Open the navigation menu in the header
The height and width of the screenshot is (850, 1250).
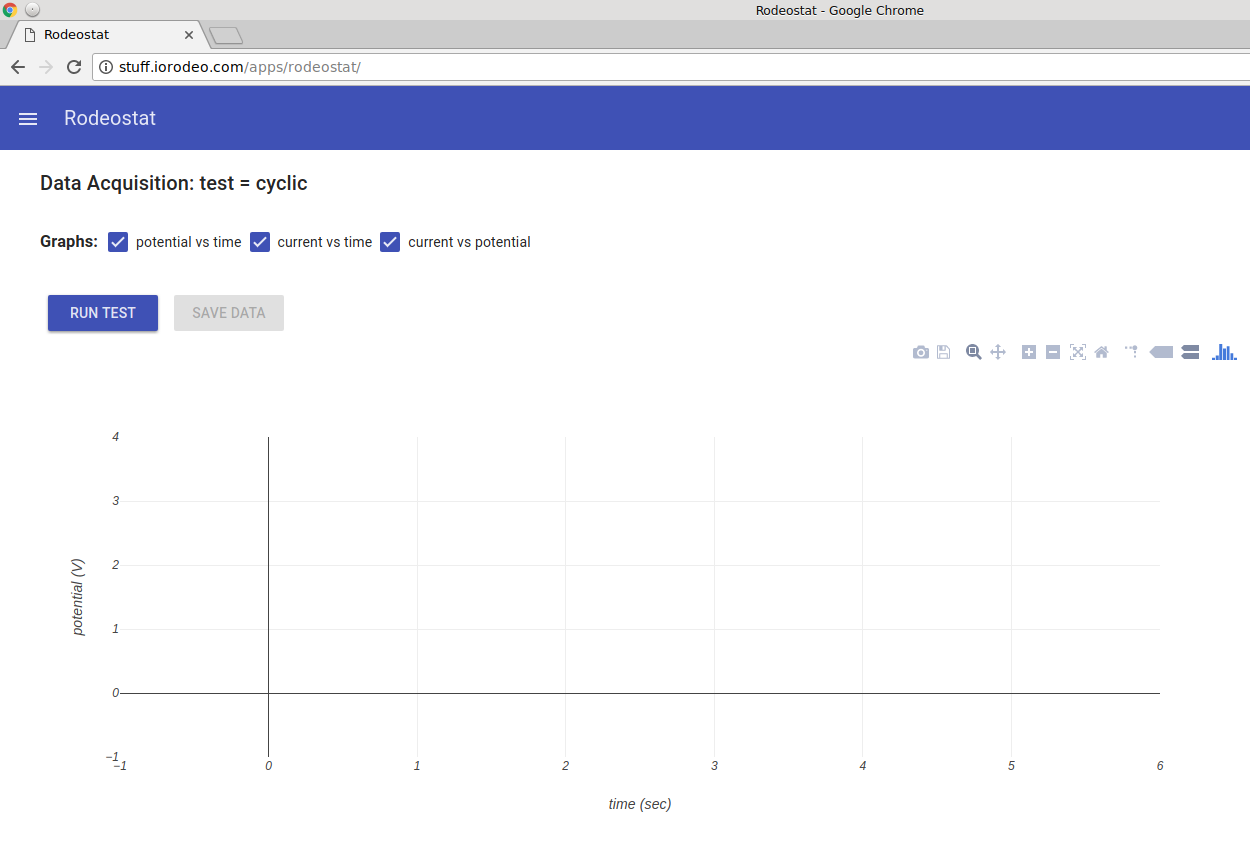click(x=27, y=118)
